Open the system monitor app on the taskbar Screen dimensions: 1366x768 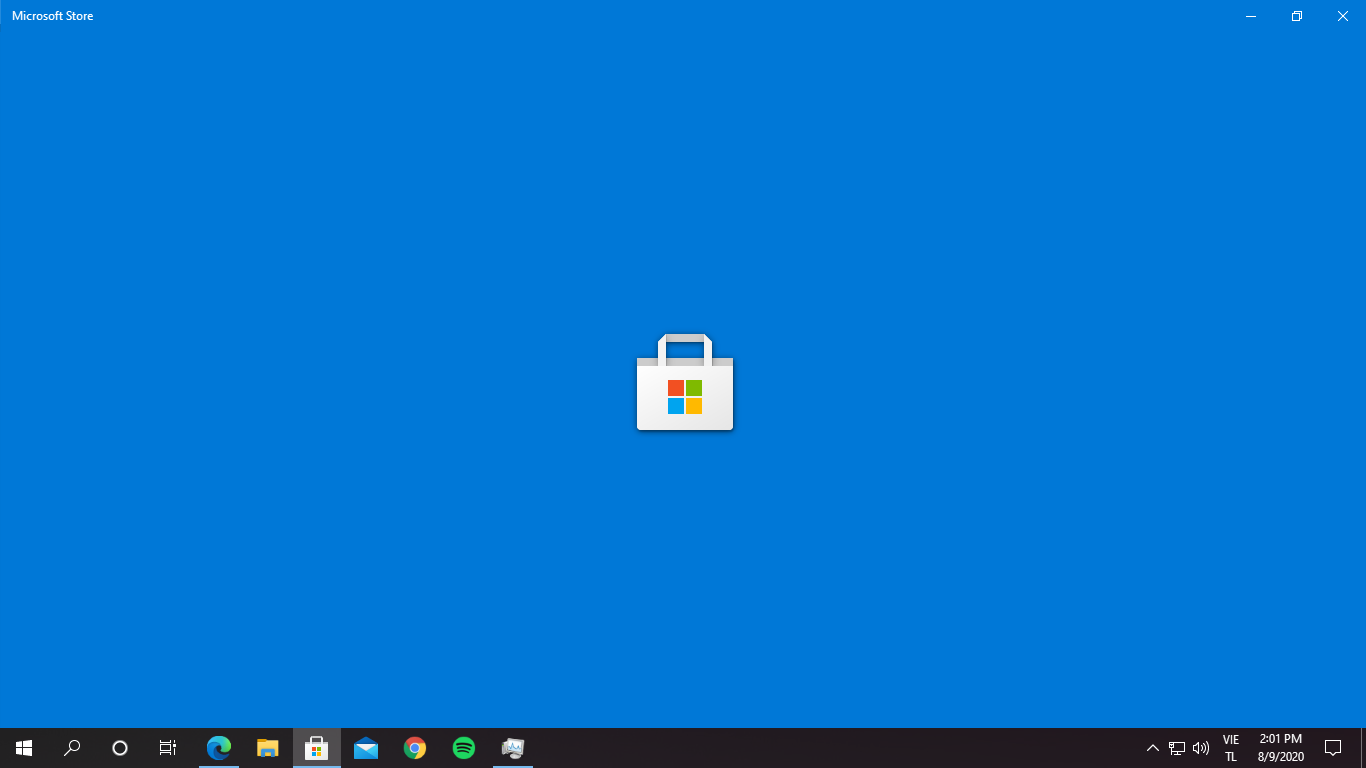(x=512, y=747)
